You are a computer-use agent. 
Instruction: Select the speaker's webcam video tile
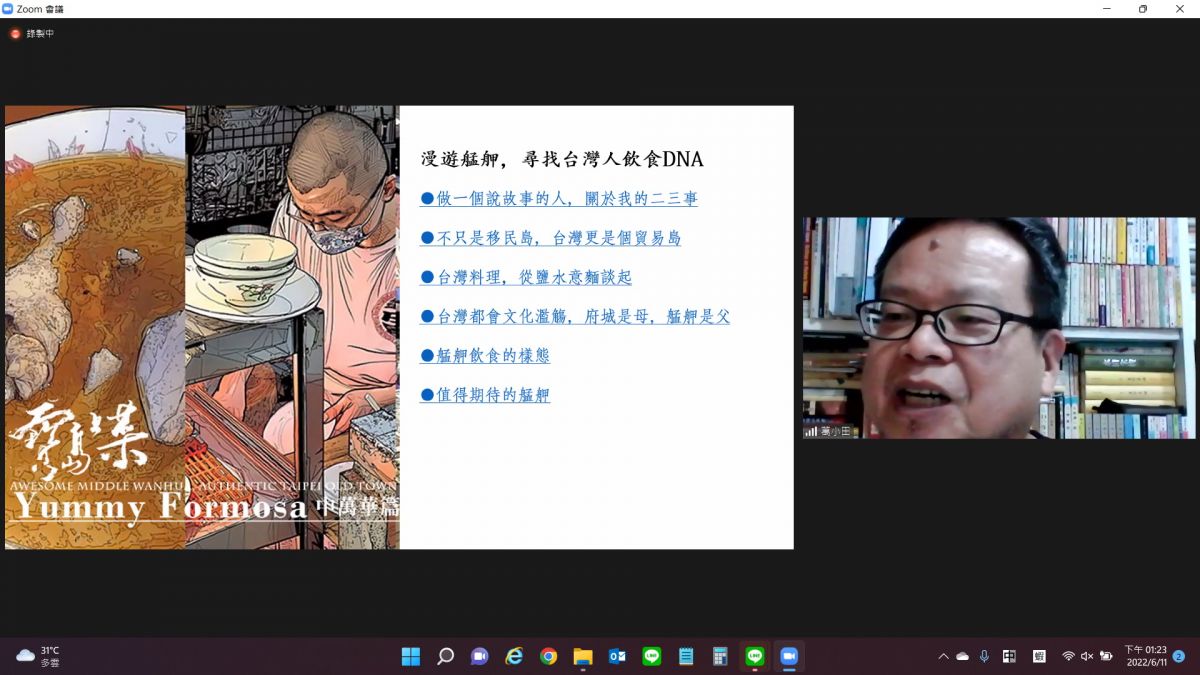point(999,328)
